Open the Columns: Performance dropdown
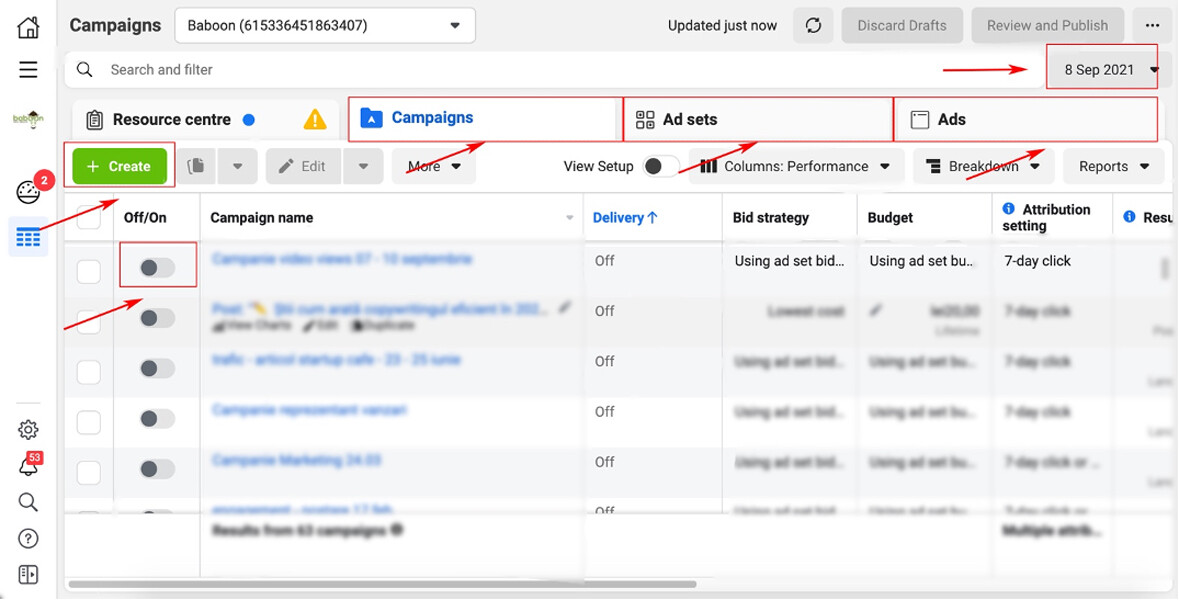This screenshot has height=600, width=1179. [x=796, y=166]
